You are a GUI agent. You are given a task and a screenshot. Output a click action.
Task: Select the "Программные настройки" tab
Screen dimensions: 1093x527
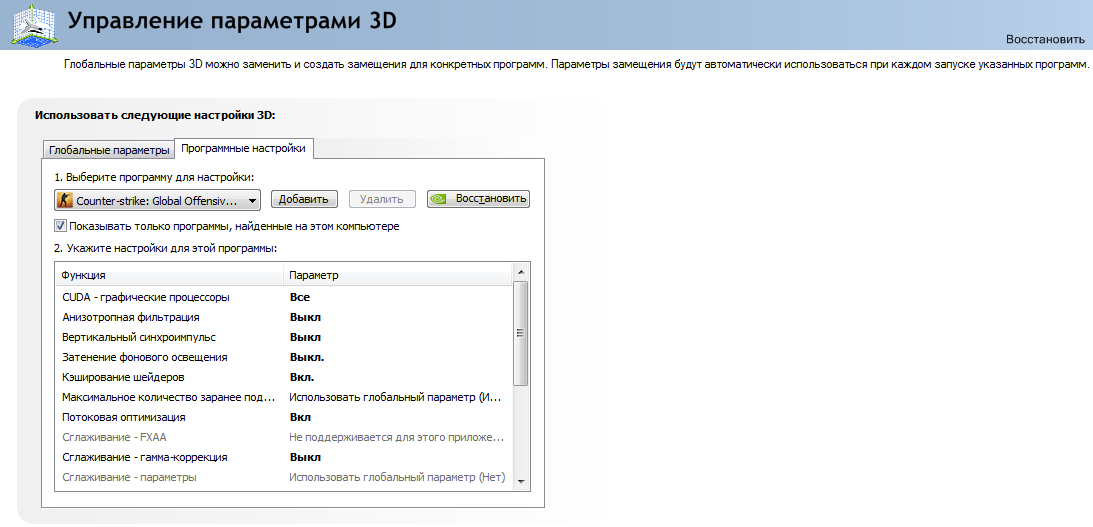click(243, 148)
